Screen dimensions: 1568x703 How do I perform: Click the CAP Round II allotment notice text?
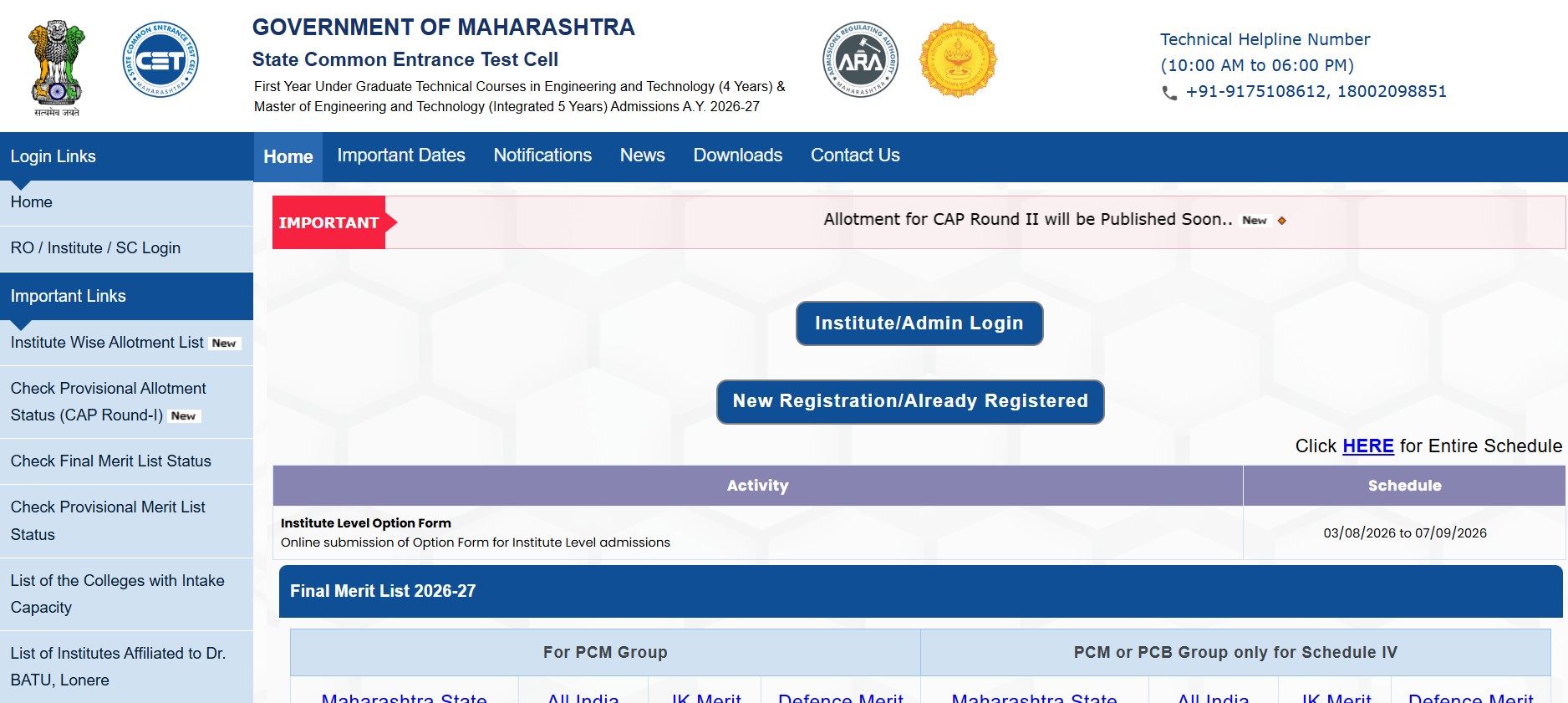pos(1028,220)
